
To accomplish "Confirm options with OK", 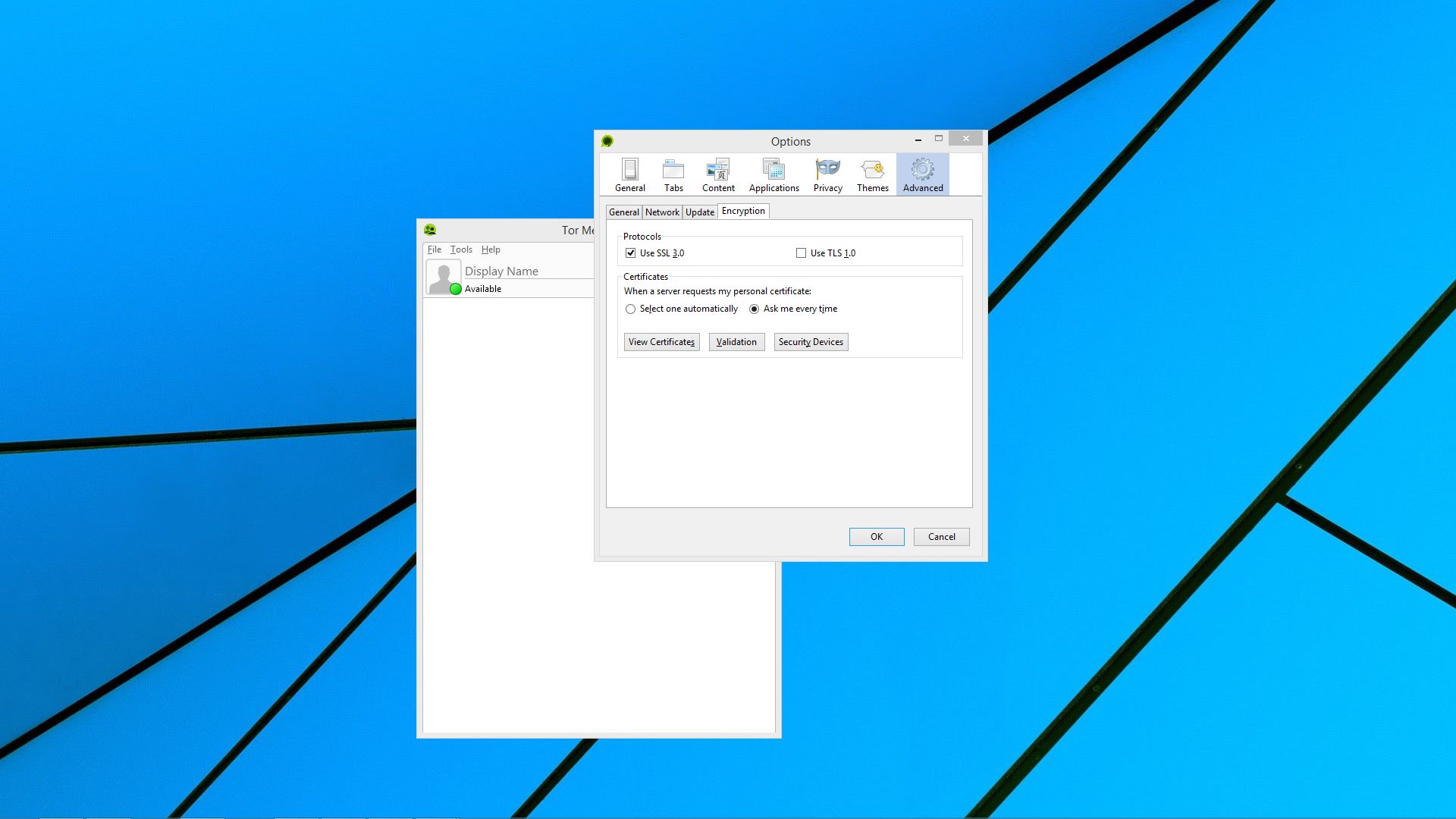I will coord(877,537).
